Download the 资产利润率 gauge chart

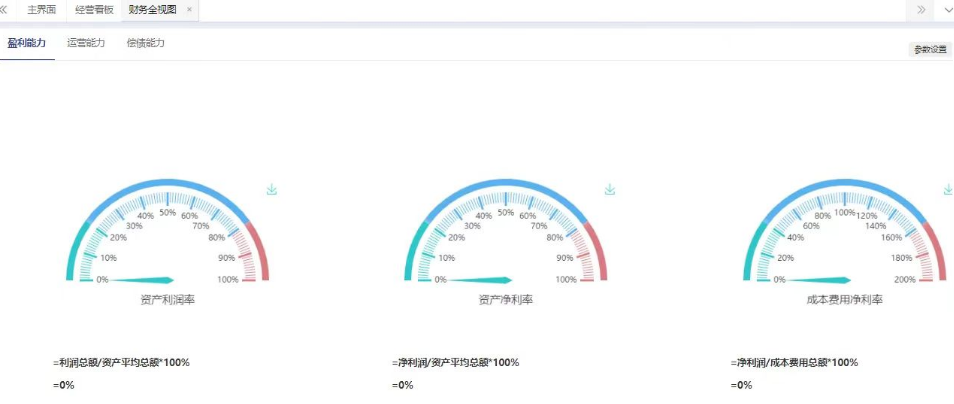(x=272, y=190)
